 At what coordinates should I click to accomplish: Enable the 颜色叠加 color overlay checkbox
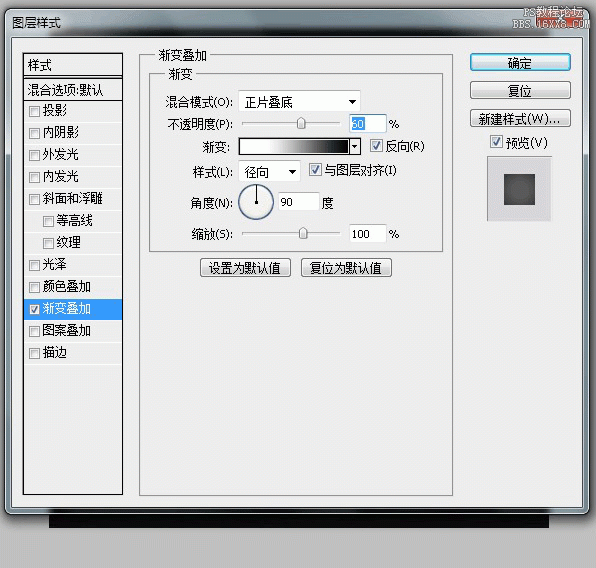(x=34, y=287)
